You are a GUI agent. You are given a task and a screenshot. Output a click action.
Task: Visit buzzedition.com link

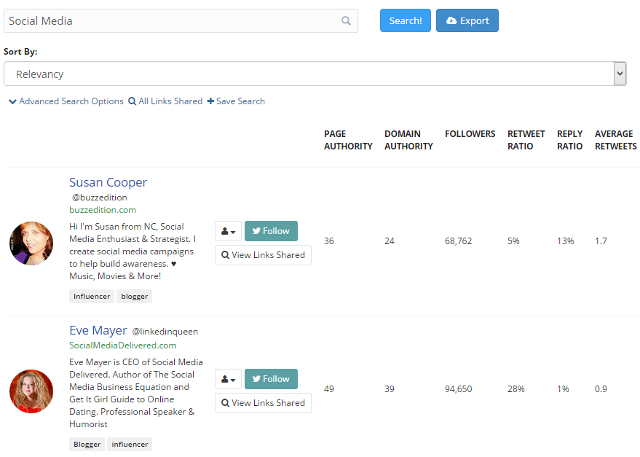pos(103,210)
